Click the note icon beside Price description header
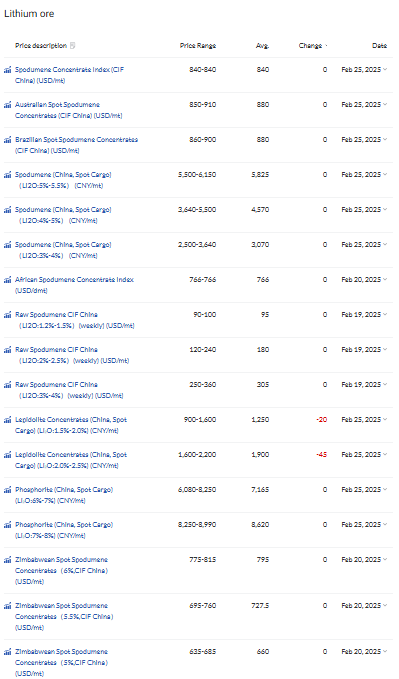 (72, 45)
